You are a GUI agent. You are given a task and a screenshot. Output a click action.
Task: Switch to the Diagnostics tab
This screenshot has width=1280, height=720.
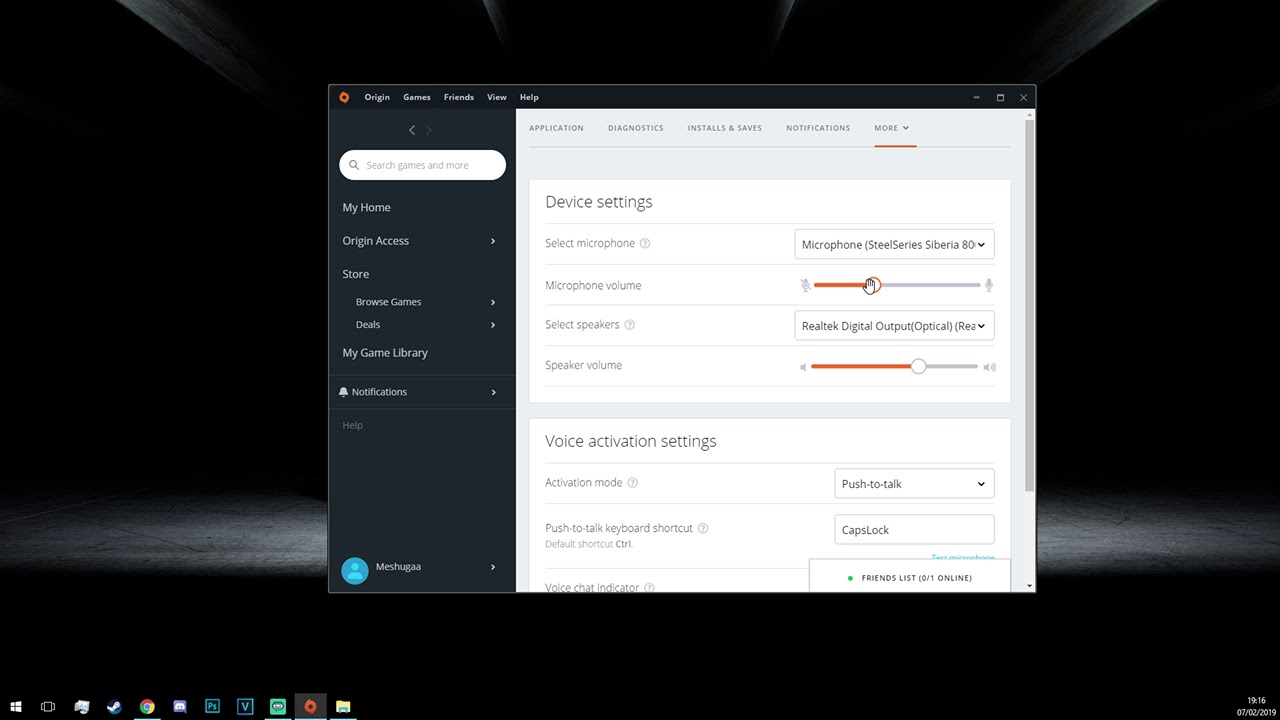click(636, 128)
